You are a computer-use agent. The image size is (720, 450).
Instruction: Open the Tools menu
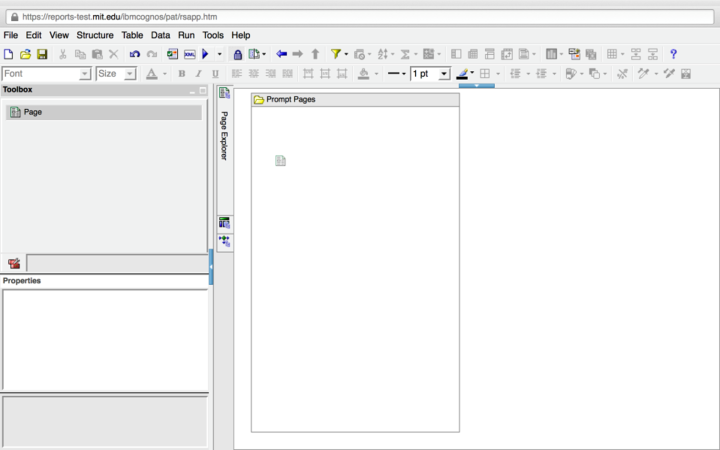coord(213,35)
